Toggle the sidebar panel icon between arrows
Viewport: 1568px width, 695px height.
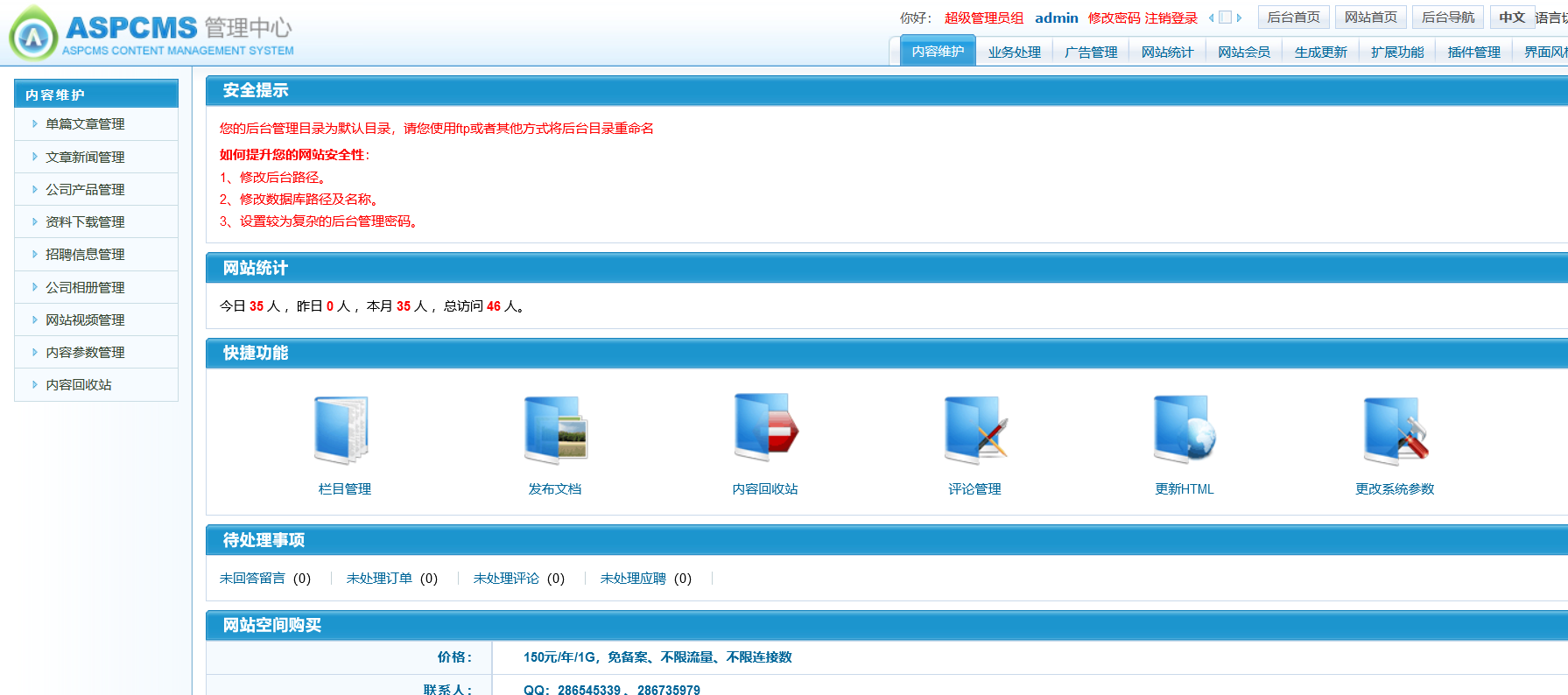click(x=1225, y=18)
